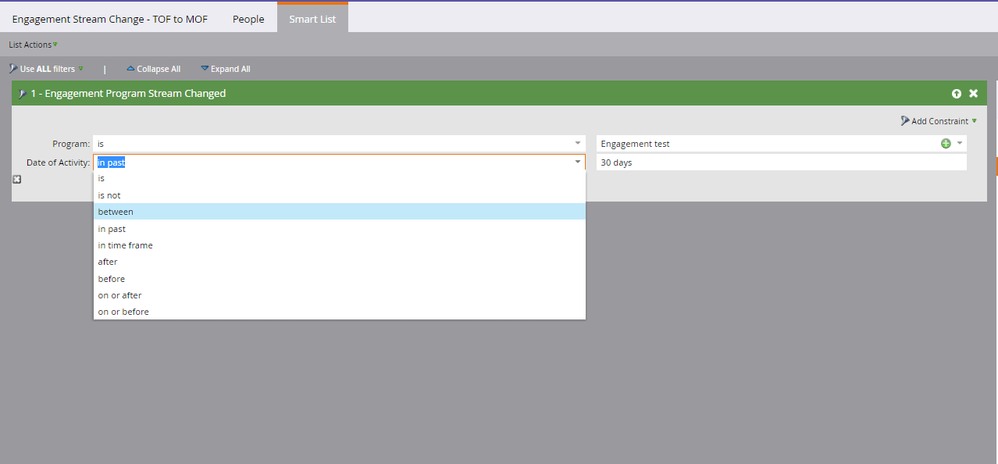Open the Engagement test value dropdown arrow
Screen dimensions: 998x464
[x=959, y=143]
